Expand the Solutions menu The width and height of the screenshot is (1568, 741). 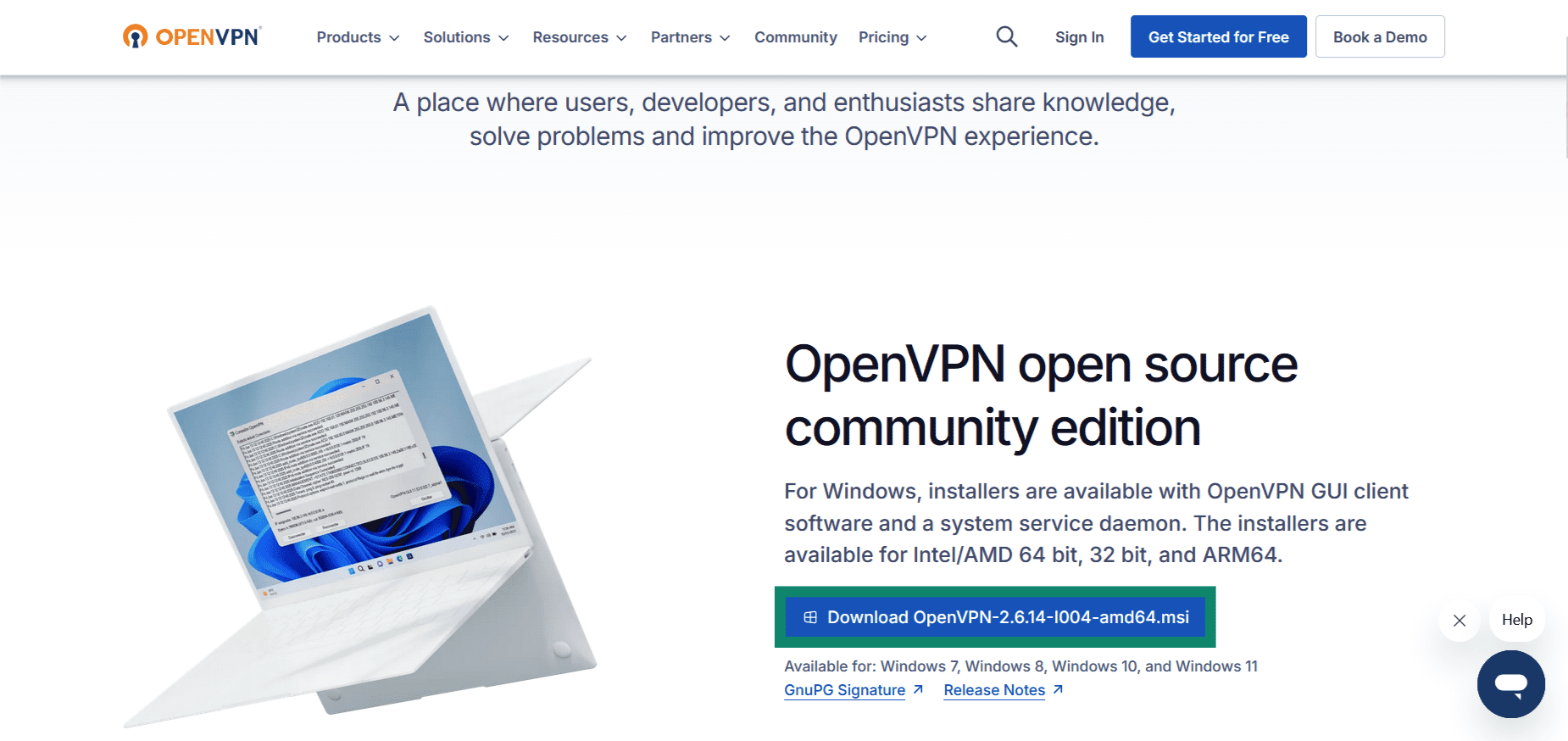pyautogui.click(x=466, y=37)
